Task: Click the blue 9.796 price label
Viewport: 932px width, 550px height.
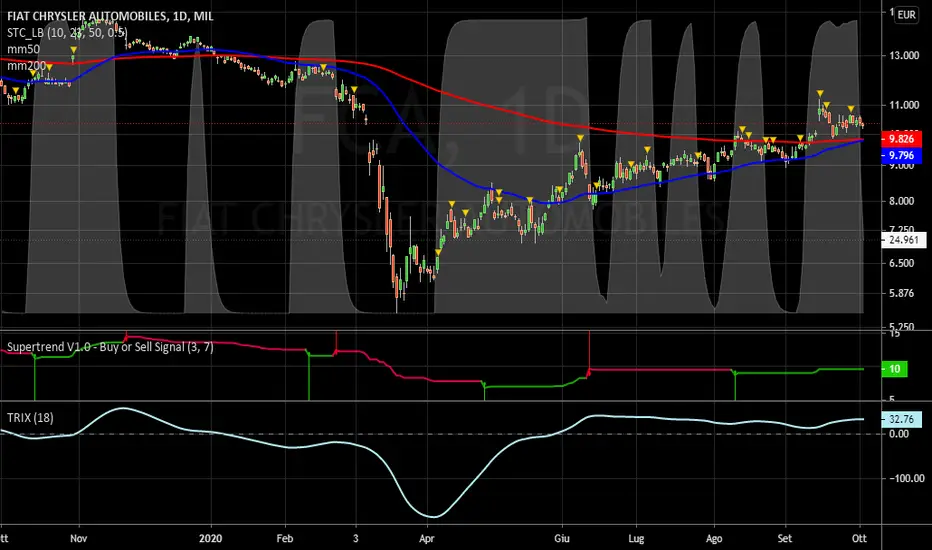Action: [x=901, y=155]
